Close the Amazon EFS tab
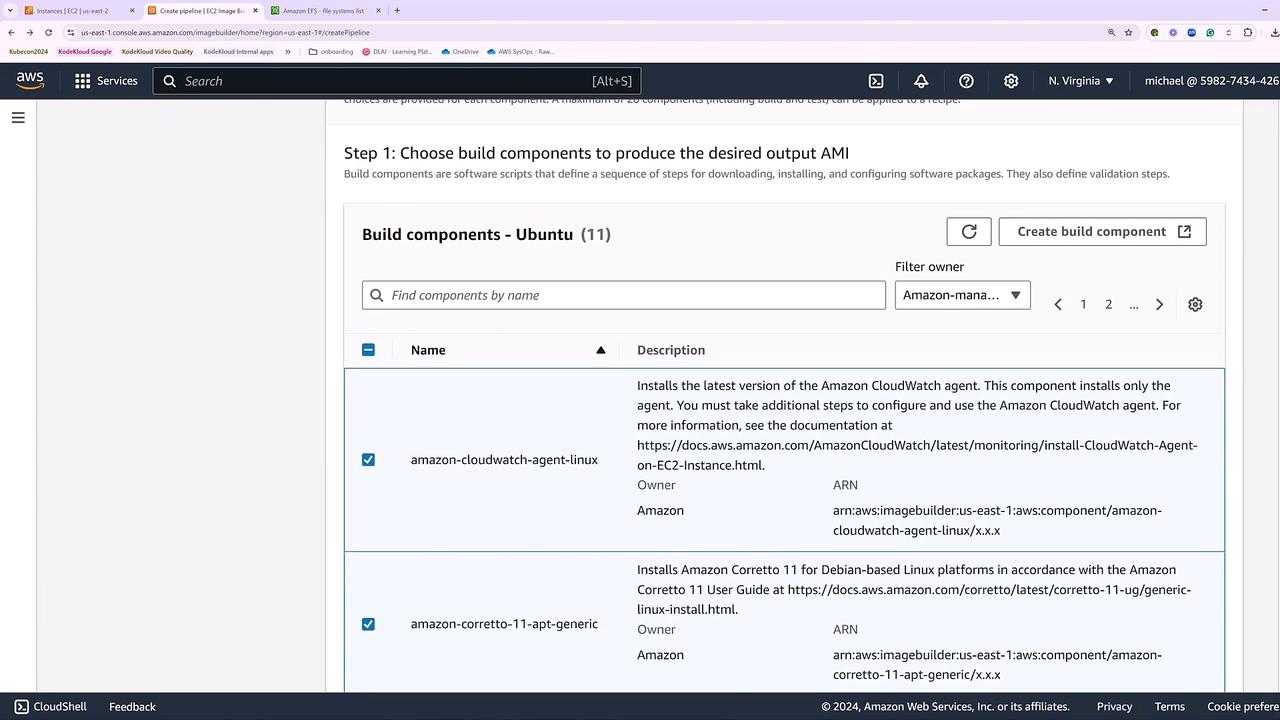The height and width of the screenshot is (720, 1280). coord(380,11)
